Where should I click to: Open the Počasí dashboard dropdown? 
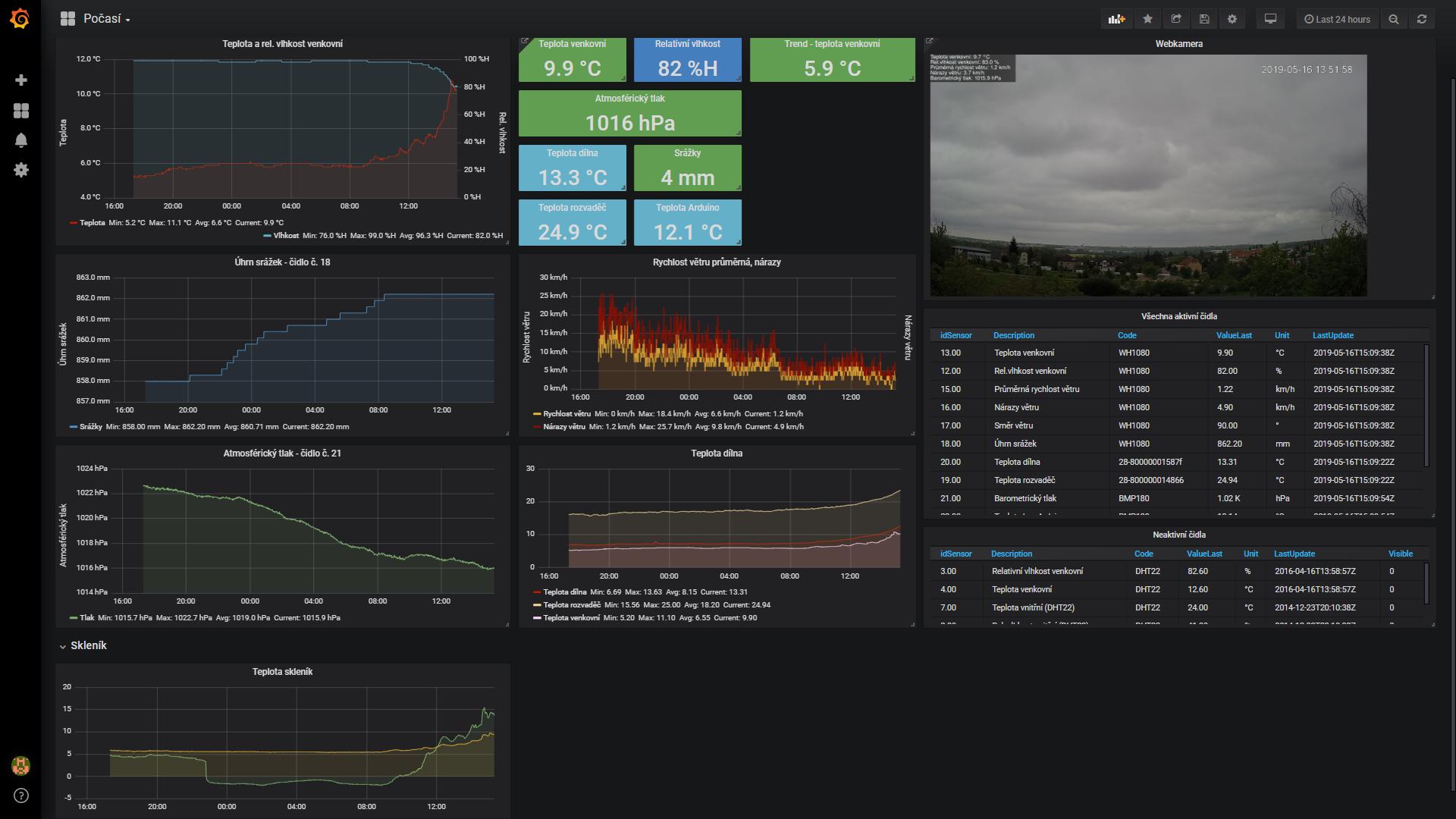(x=106, y=19)
